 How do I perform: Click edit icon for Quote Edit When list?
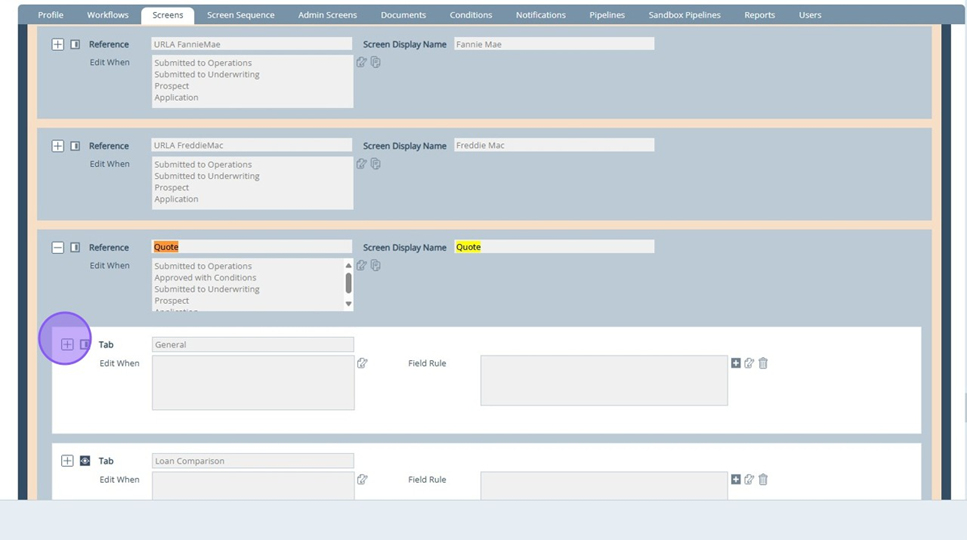(x=361, y=266)
